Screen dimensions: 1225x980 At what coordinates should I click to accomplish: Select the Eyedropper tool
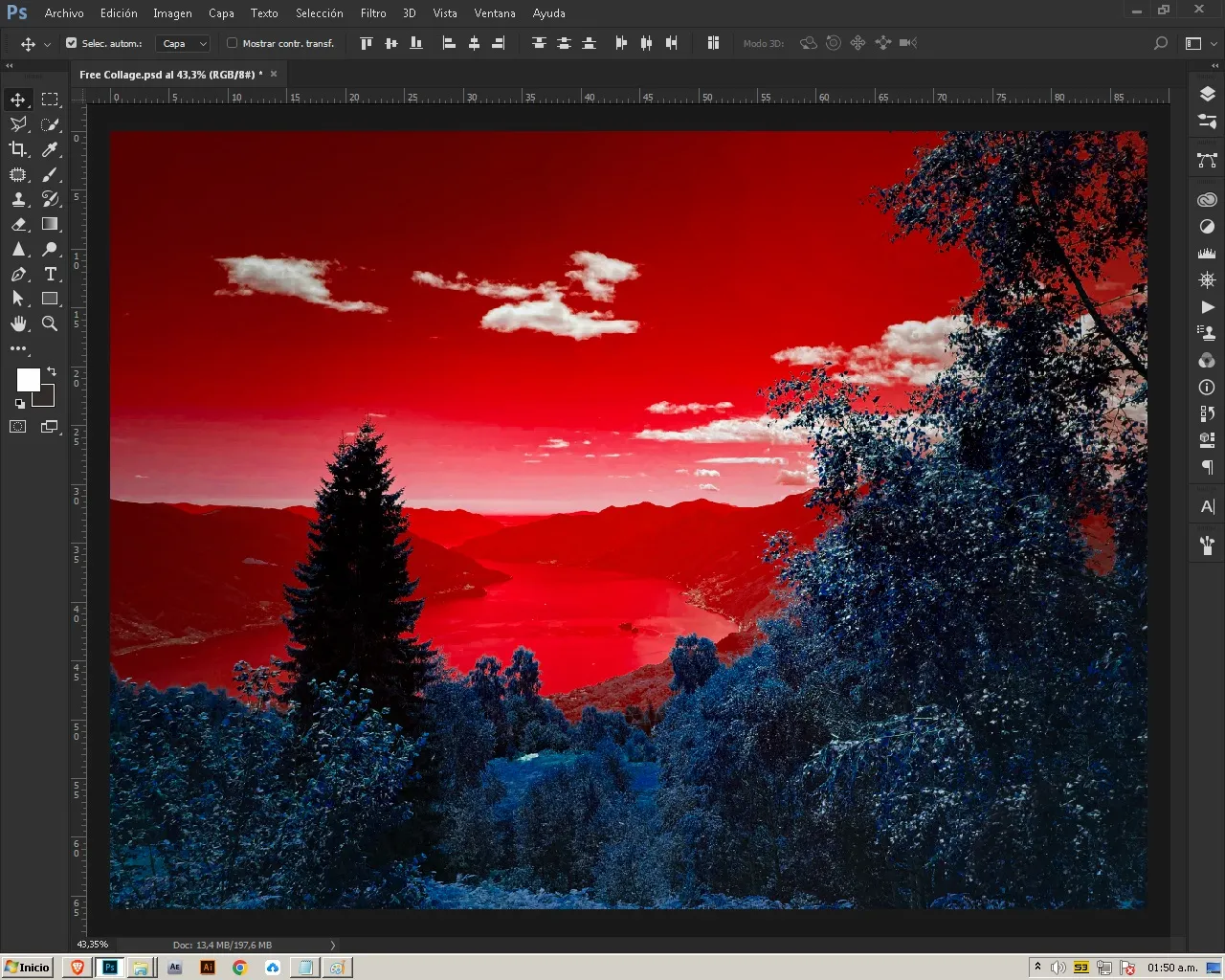50,149
